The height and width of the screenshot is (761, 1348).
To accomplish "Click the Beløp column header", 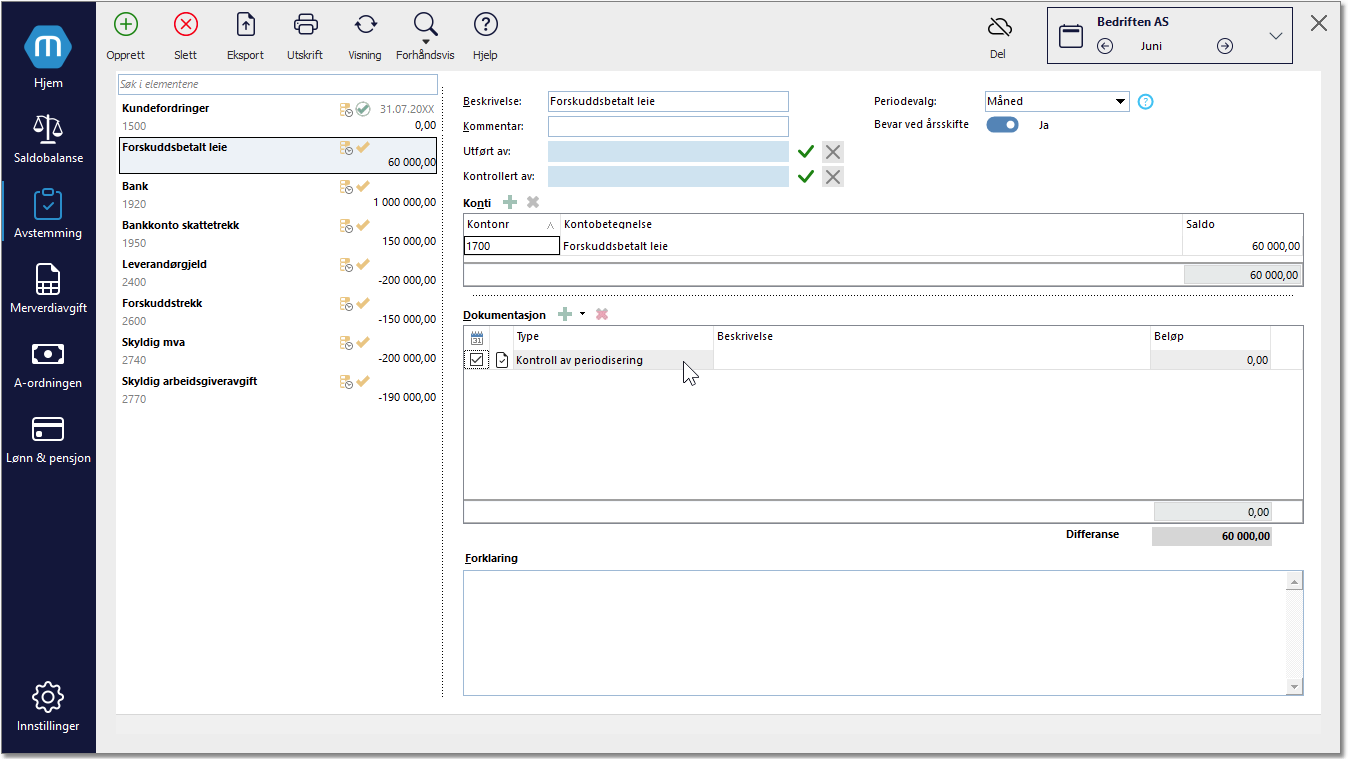I will [1210, 337].
